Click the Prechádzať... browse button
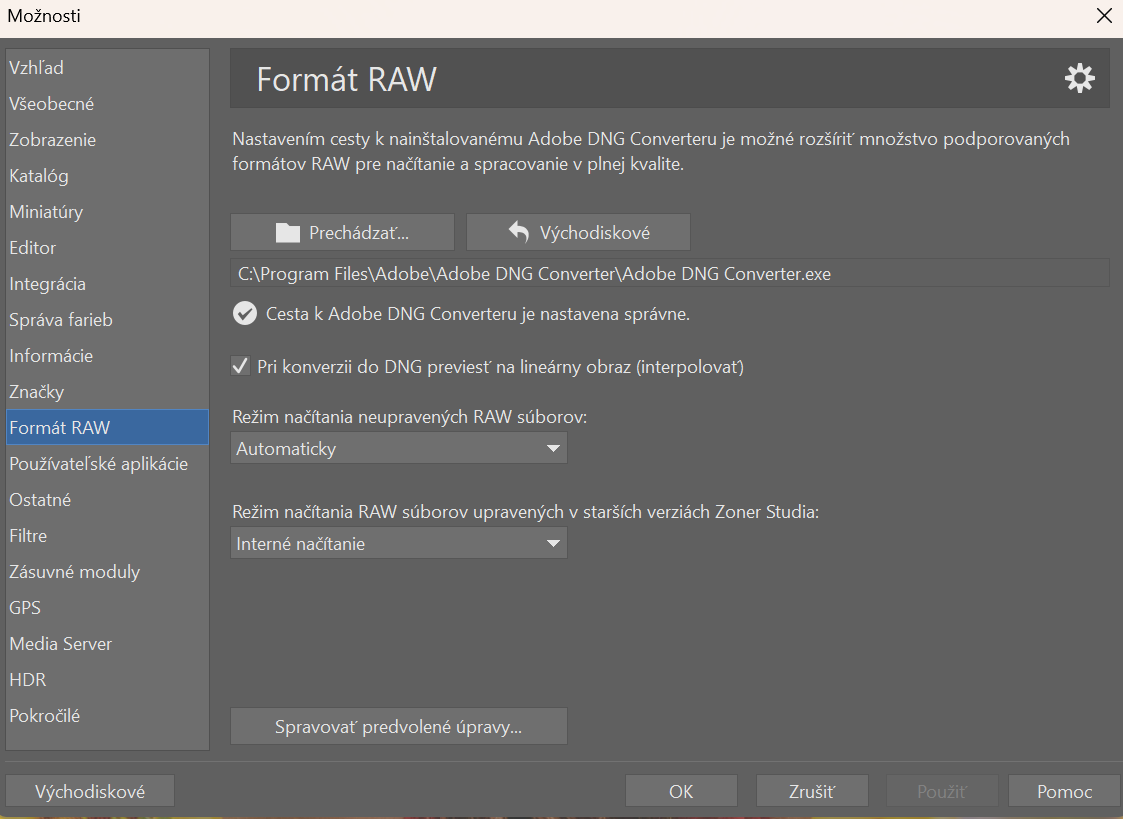1123x819 pixels. click(x=342, y=232)
